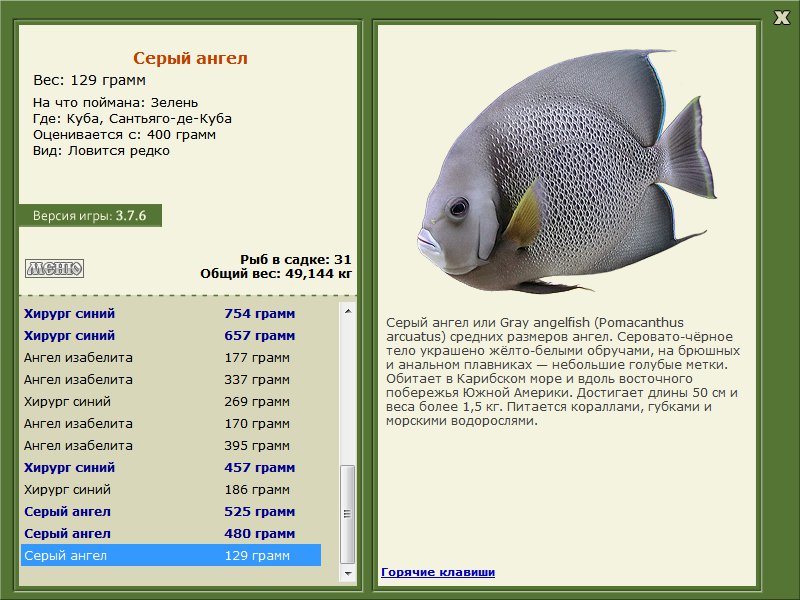Select Ангел изабелита 177 грамм row

(x=170, y=358)
